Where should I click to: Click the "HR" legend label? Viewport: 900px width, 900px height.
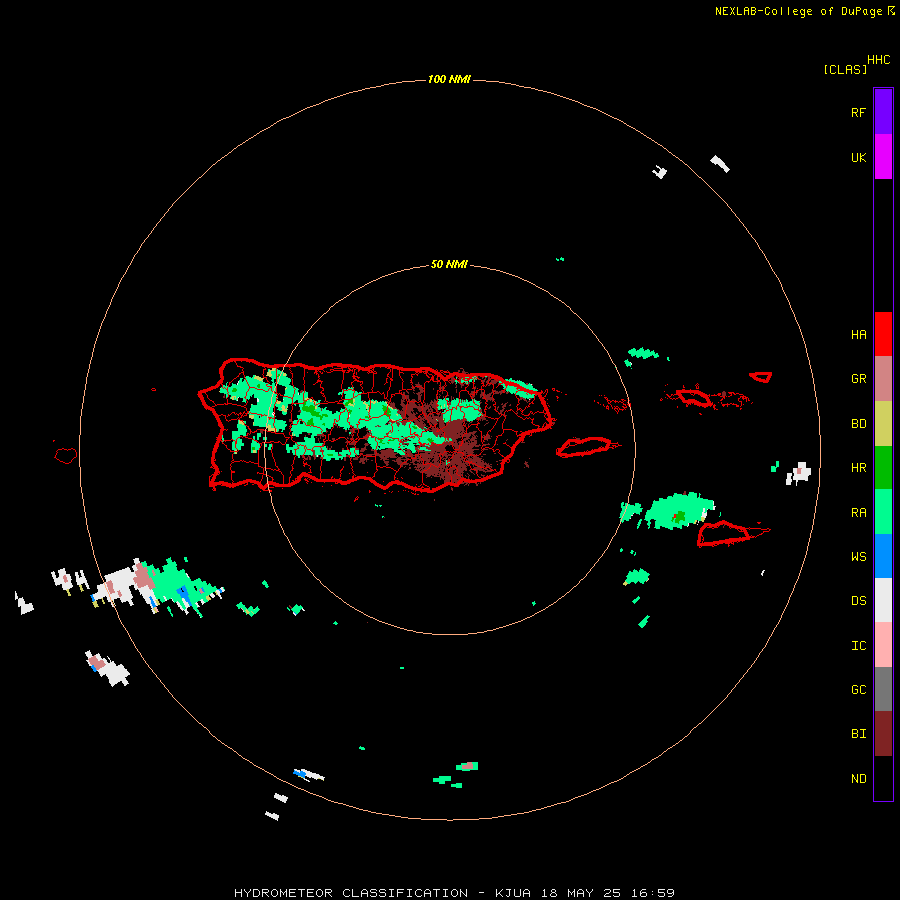[x=858, y=468]
